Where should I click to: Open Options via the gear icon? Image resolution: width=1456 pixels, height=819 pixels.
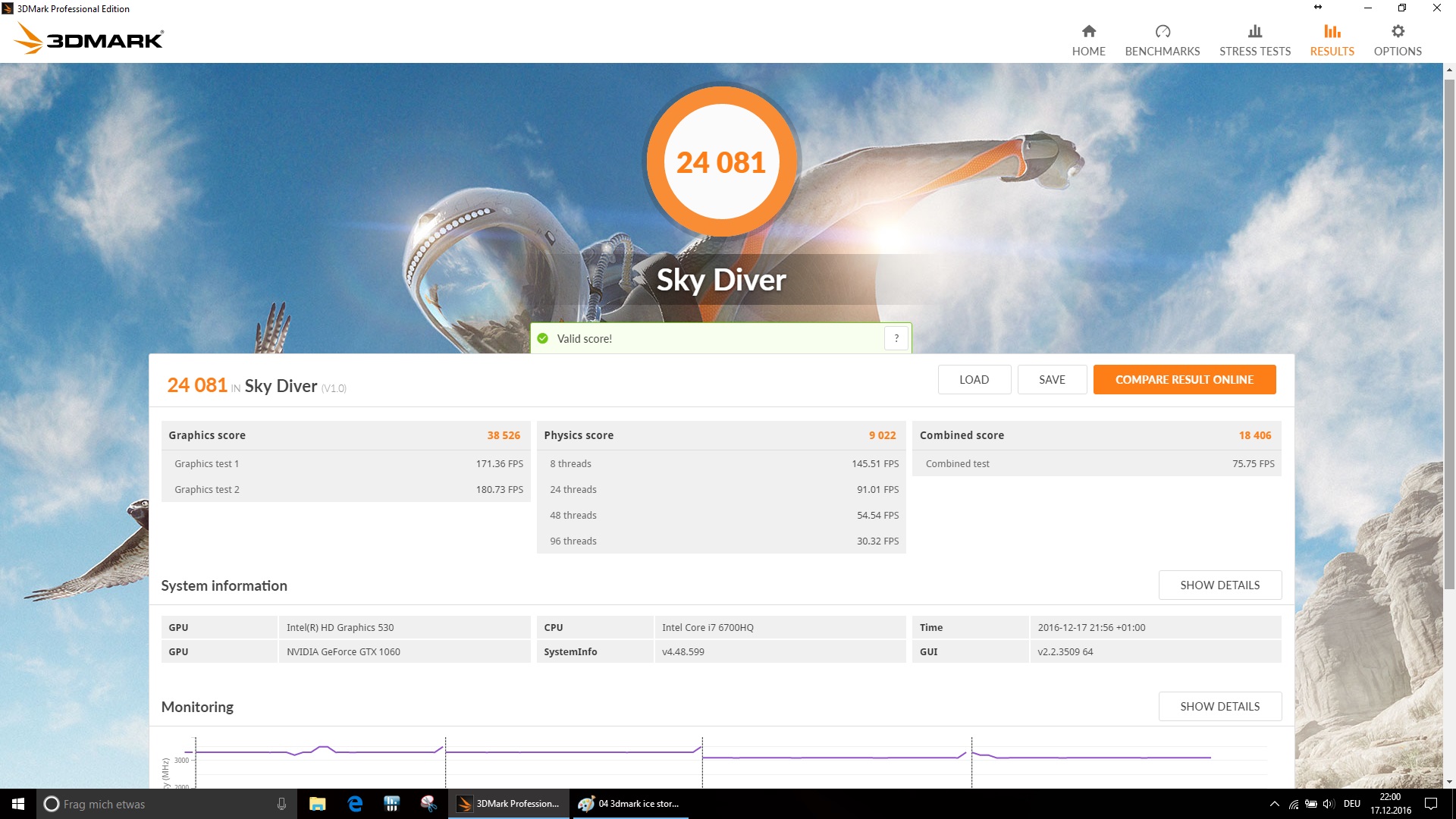click(1398, 31)
